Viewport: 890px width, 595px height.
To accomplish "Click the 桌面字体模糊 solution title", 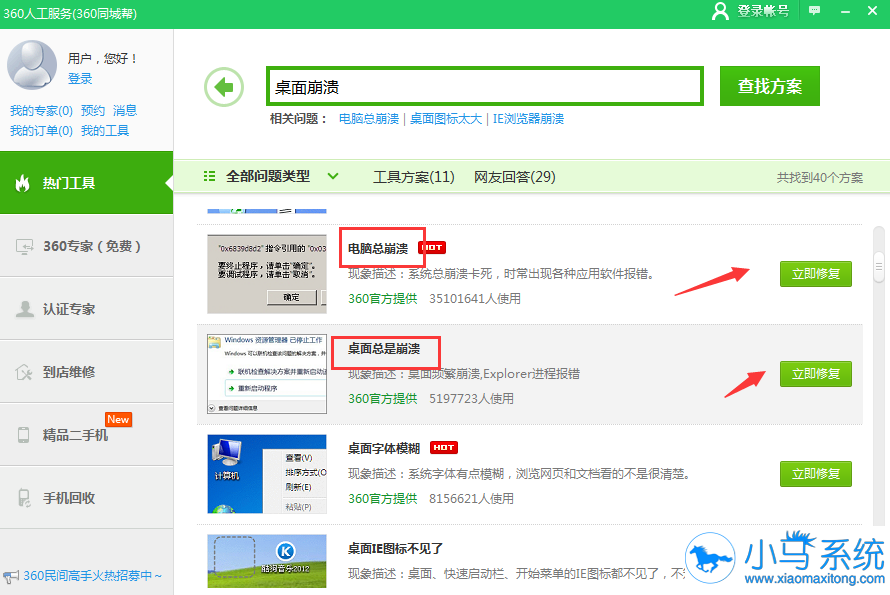I will (384, 449).
